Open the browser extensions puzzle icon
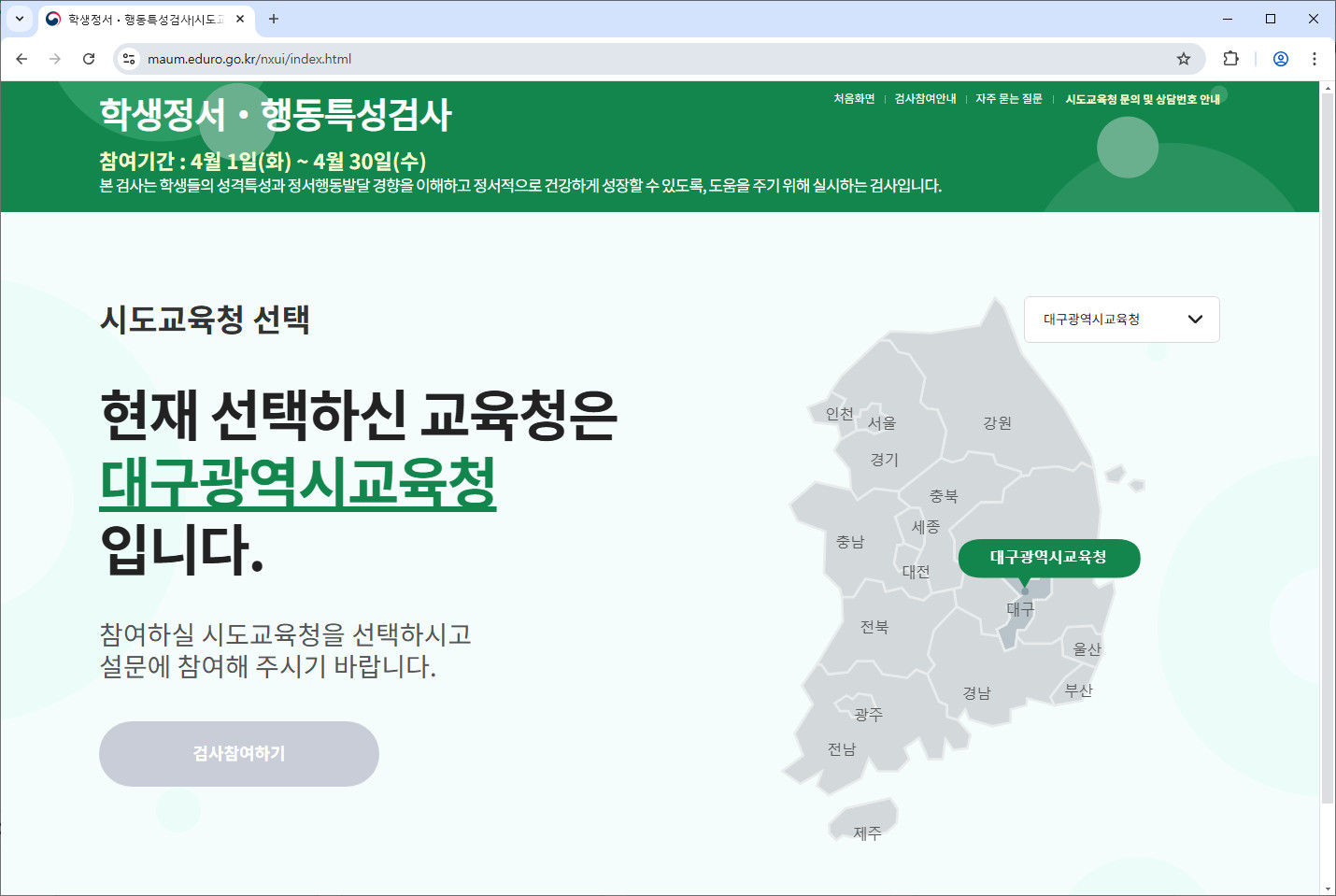The width and height of the screenshot is (1336, 896). (x=1230, y=58)
